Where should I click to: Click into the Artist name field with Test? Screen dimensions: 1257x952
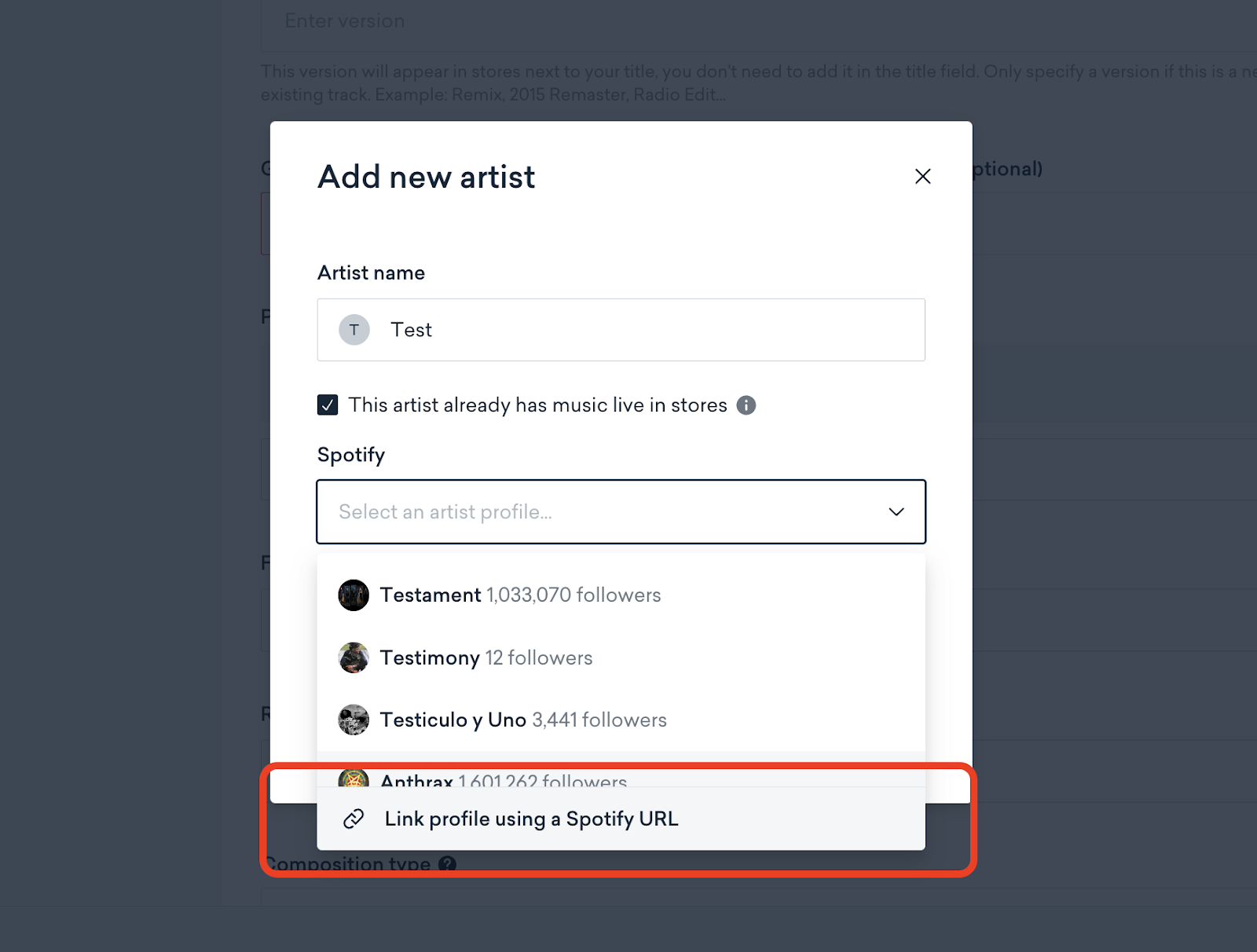621,330
